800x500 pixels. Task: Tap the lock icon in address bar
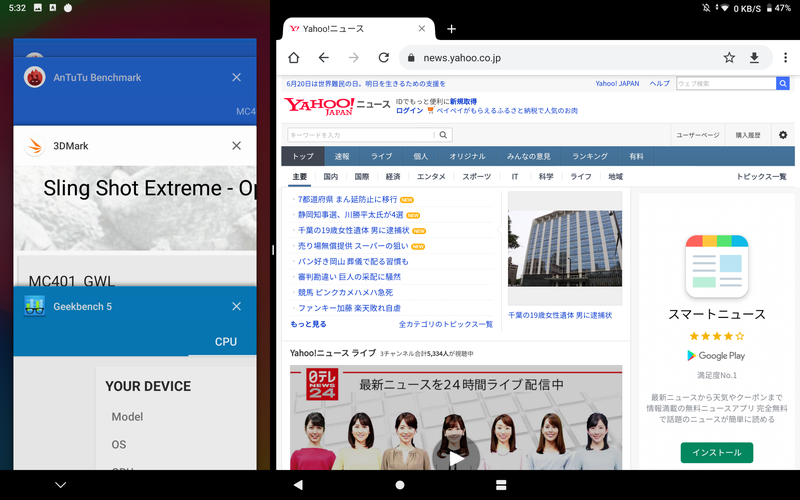[x=411, y=58]
